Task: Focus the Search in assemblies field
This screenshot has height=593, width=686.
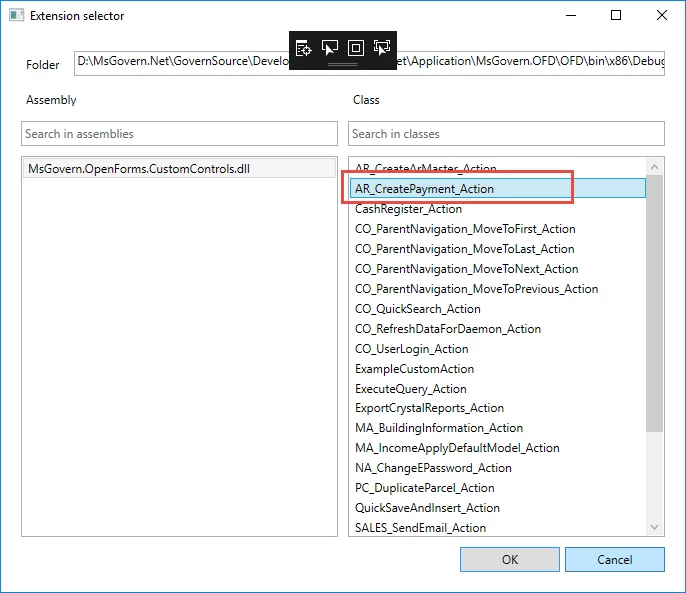Action: [179, 134]
